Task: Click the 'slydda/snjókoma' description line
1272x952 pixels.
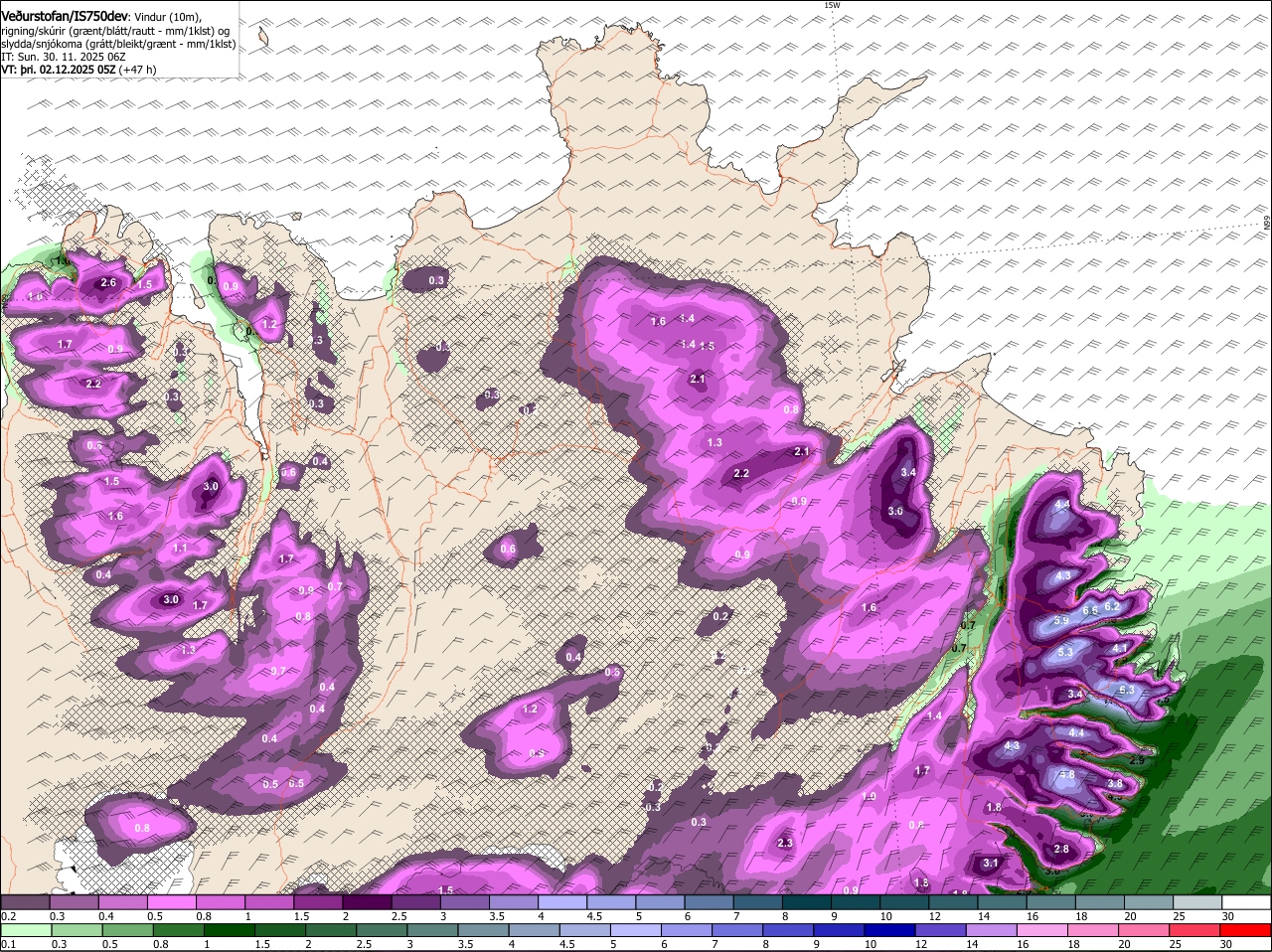Action: (118, 44)
